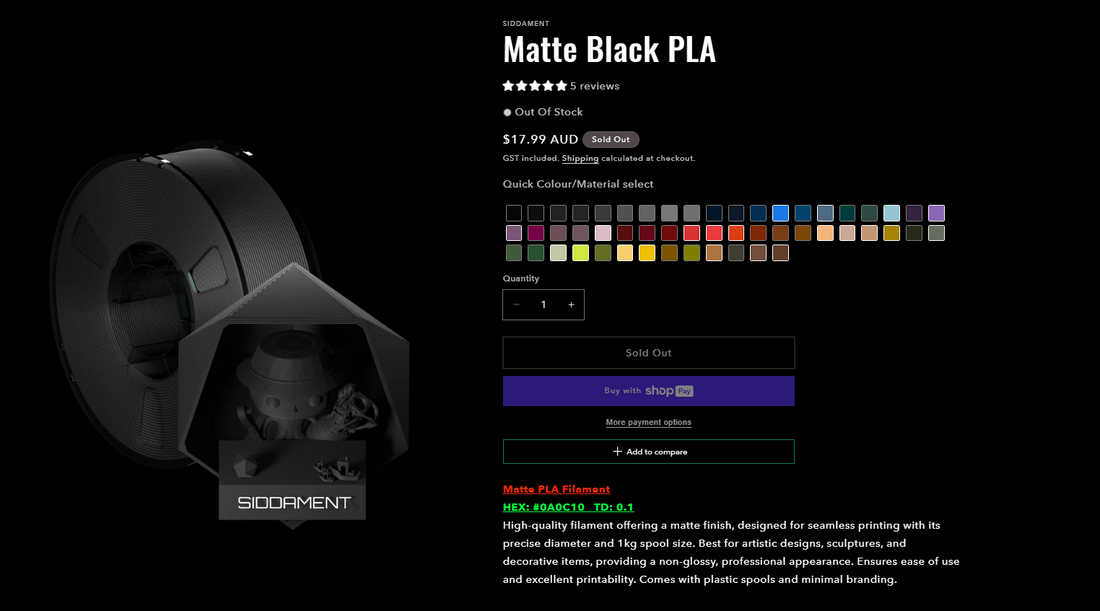Select the pale sage green swatch
The image size is (1100, 611).
coord(558,253)
